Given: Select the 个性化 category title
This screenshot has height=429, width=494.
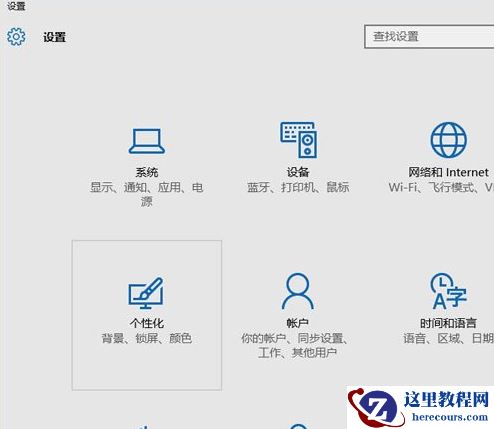Looking at the screenshot, I should point(147,323).
